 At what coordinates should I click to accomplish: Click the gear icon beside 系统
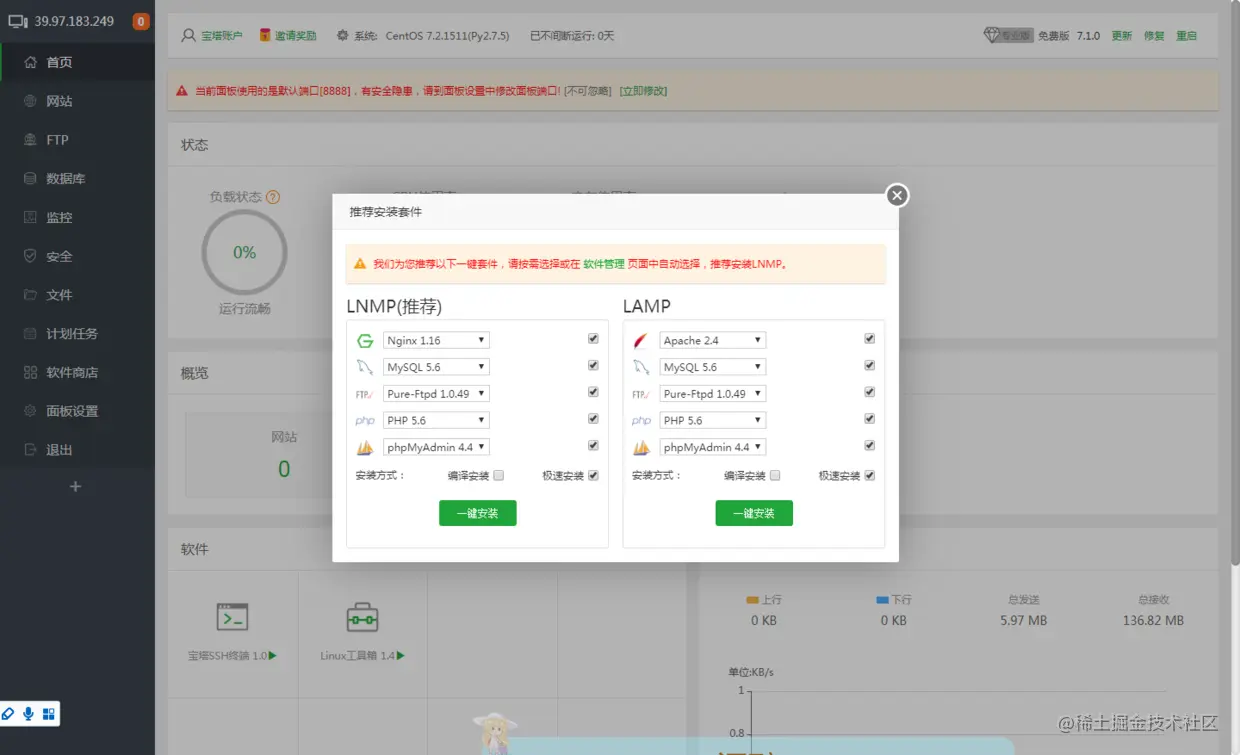[x=343, y=35]
